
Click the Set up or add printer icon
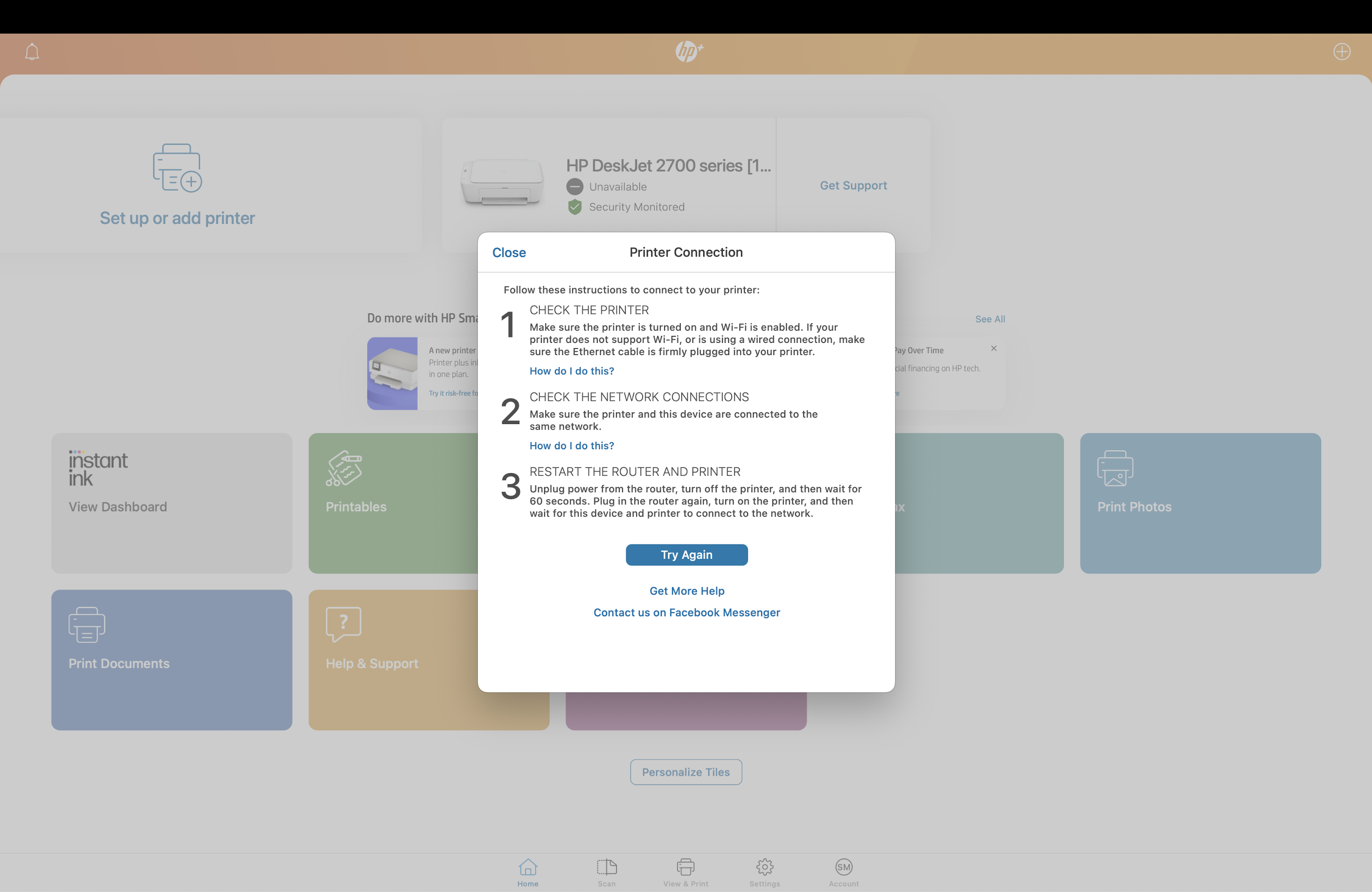click(x=177, y=167)
